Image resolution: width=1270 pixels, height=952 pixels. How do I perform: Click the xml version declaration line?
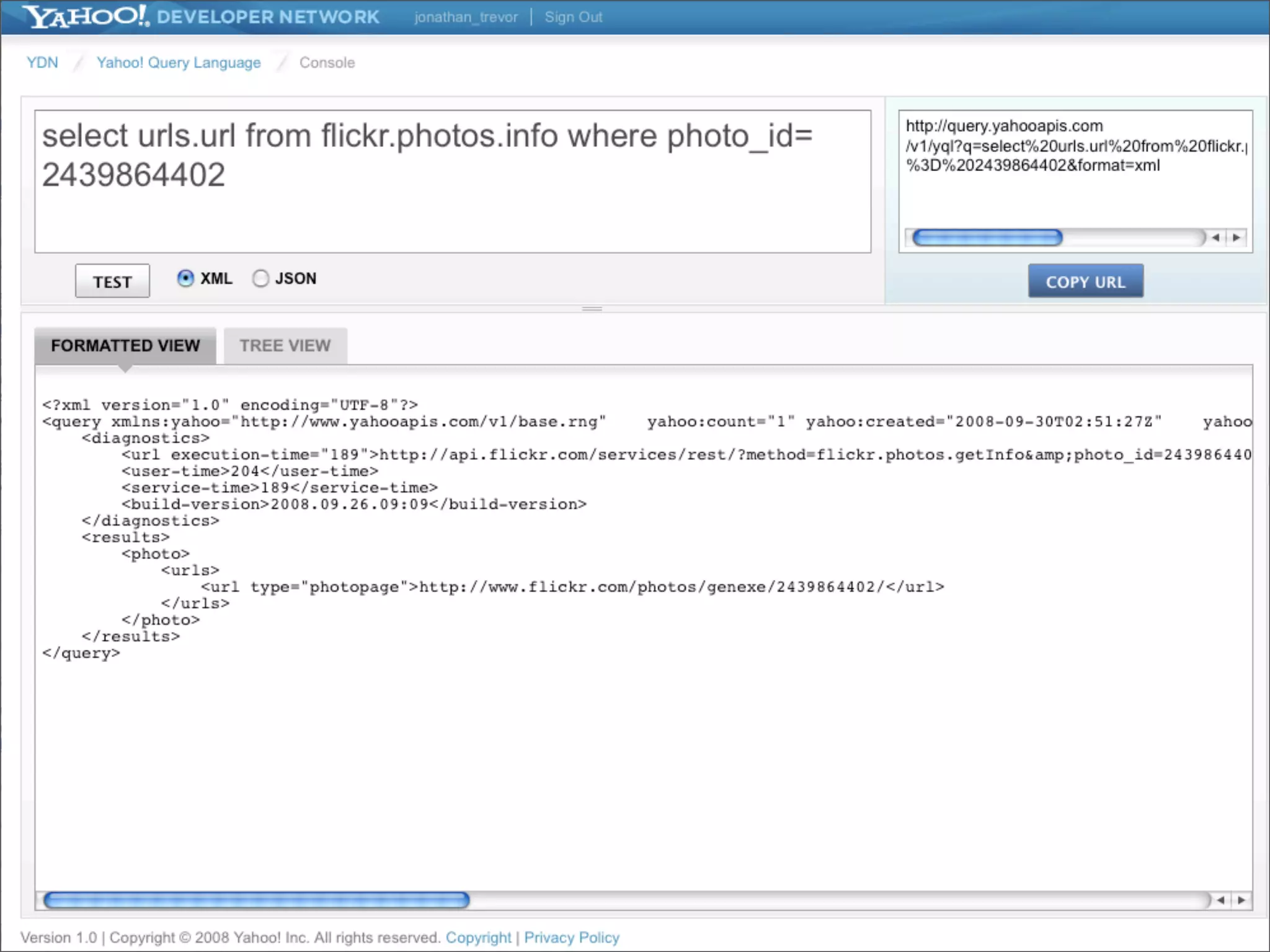tap(230, 405)
